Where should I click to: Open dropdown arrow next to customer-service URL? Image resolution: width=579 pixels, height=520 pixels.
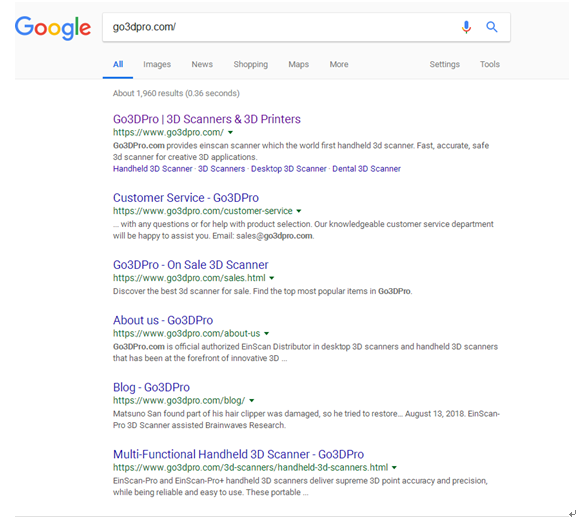point(299,211)
